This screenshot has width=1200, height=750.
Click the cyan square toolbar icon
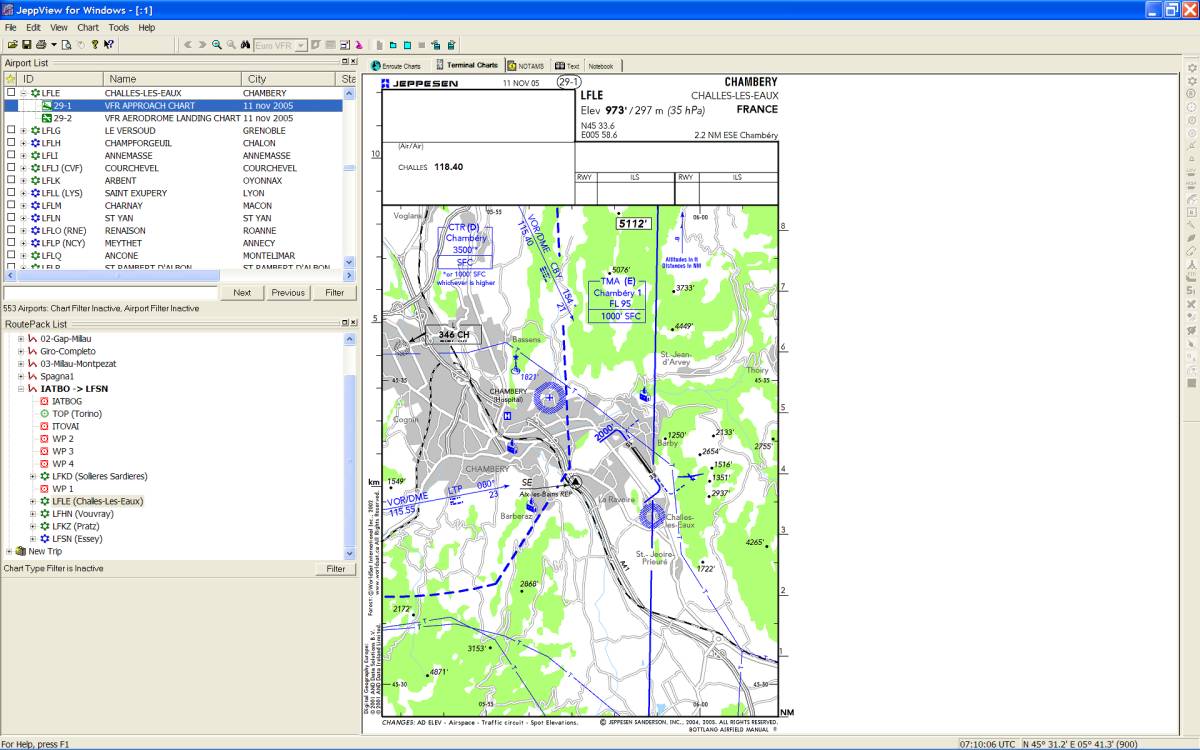[408, 45]
